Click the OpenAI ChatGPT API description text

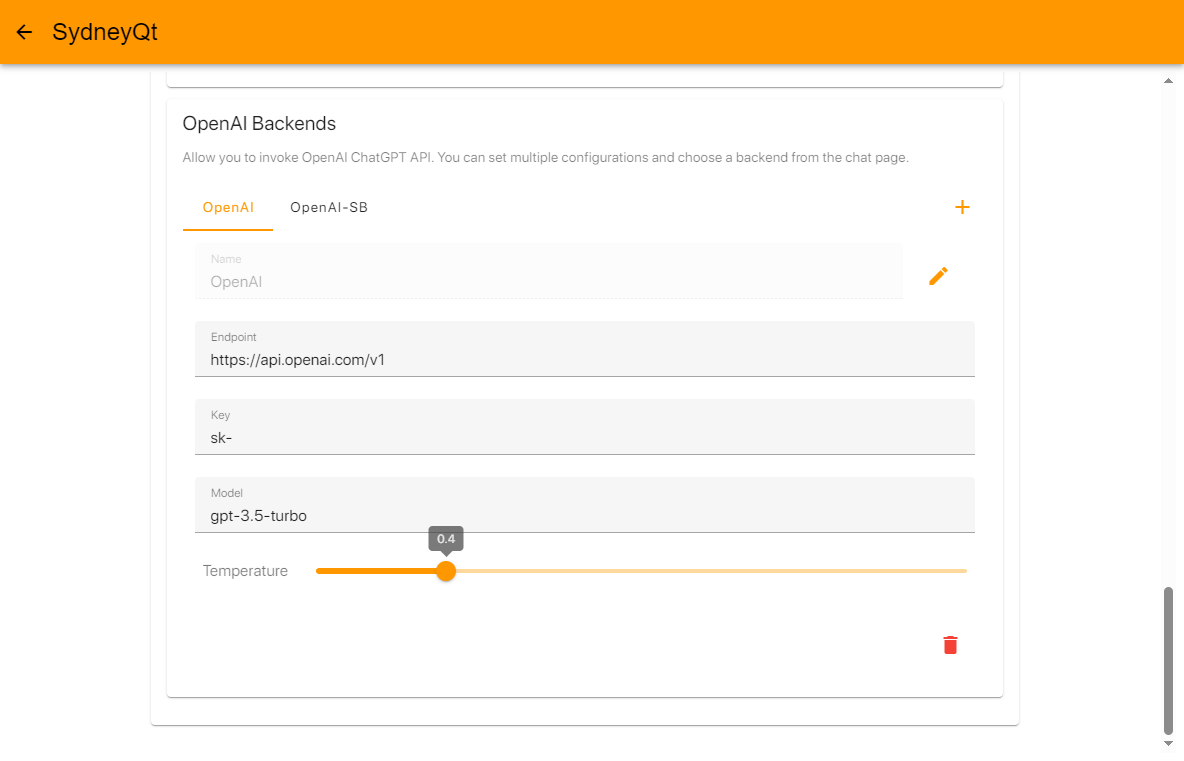tap(545, 158)
